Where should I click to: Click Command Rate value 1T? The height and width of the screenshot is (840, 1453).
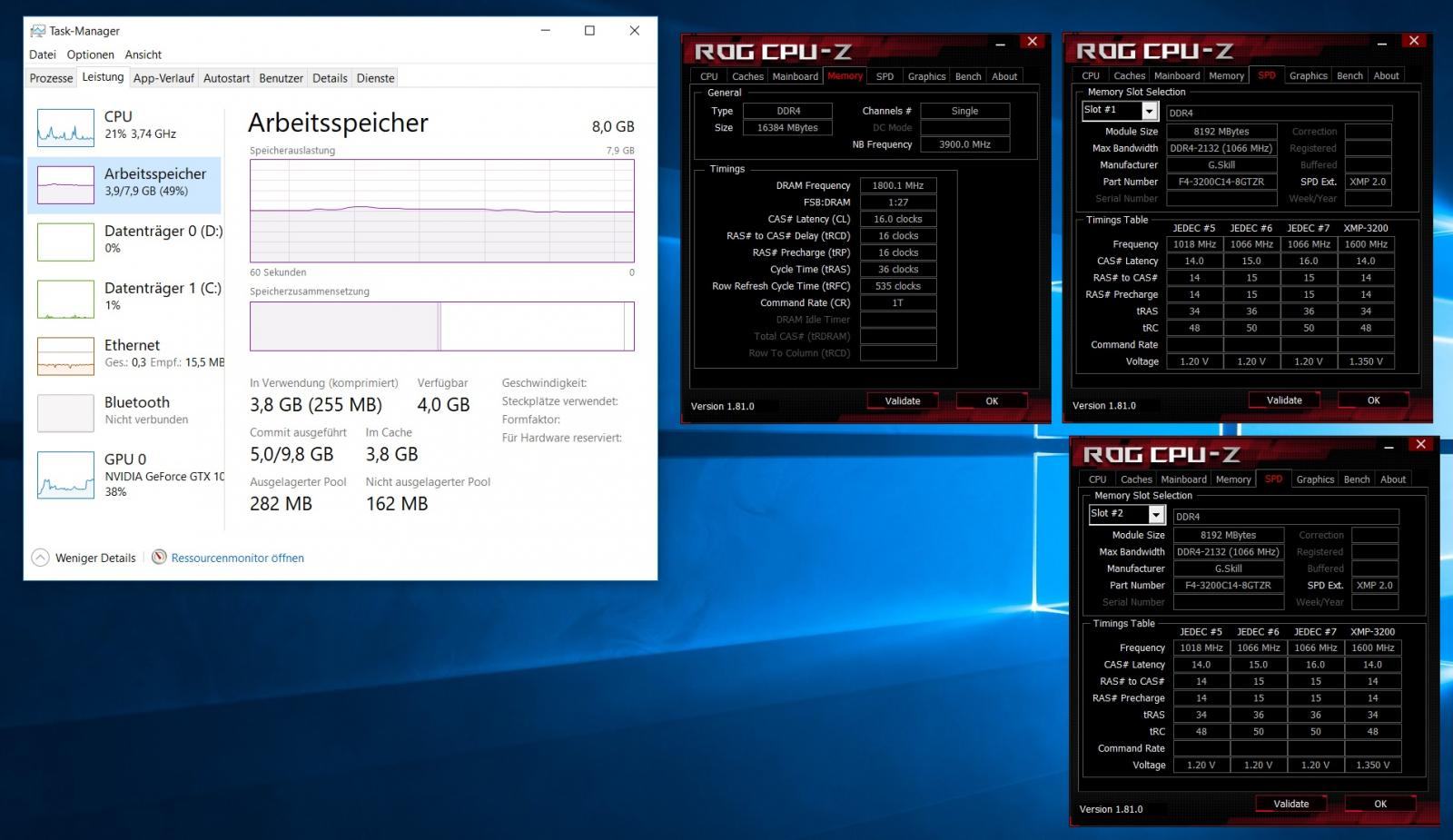coord(897,302)
